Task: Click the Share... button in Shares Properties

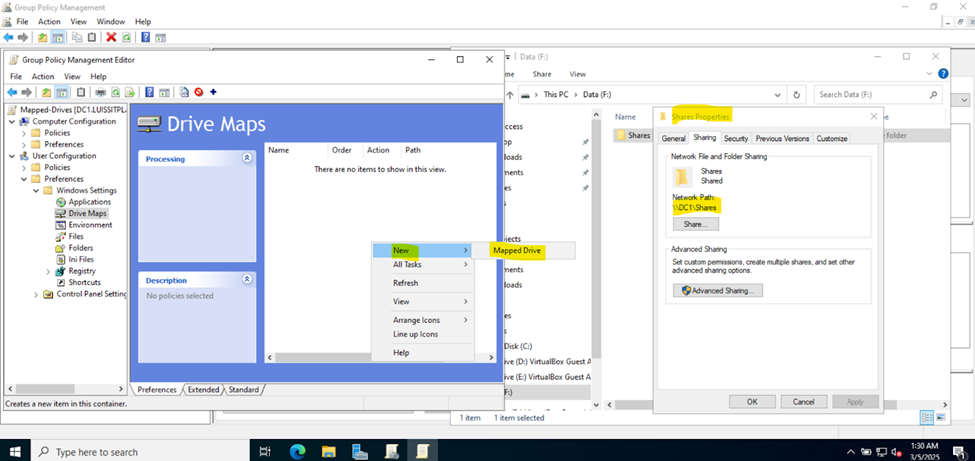Action: coord(696,224)
